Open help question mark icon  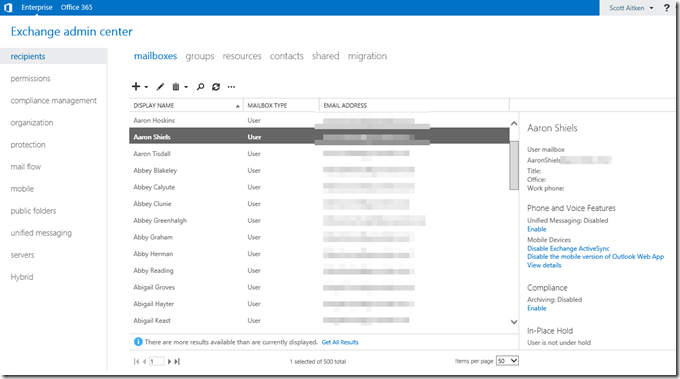[x=667, y=8]
